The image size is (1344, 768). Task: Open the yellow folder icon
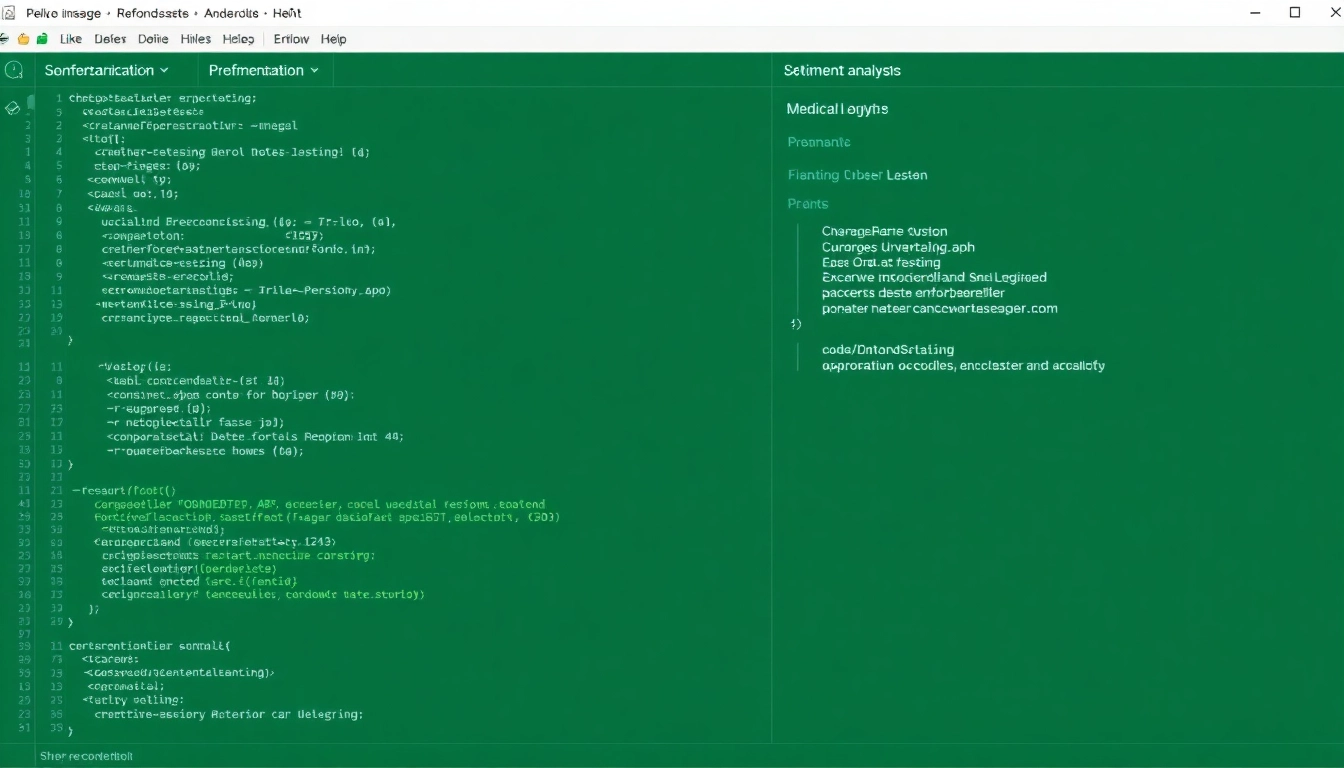[22, 39]
